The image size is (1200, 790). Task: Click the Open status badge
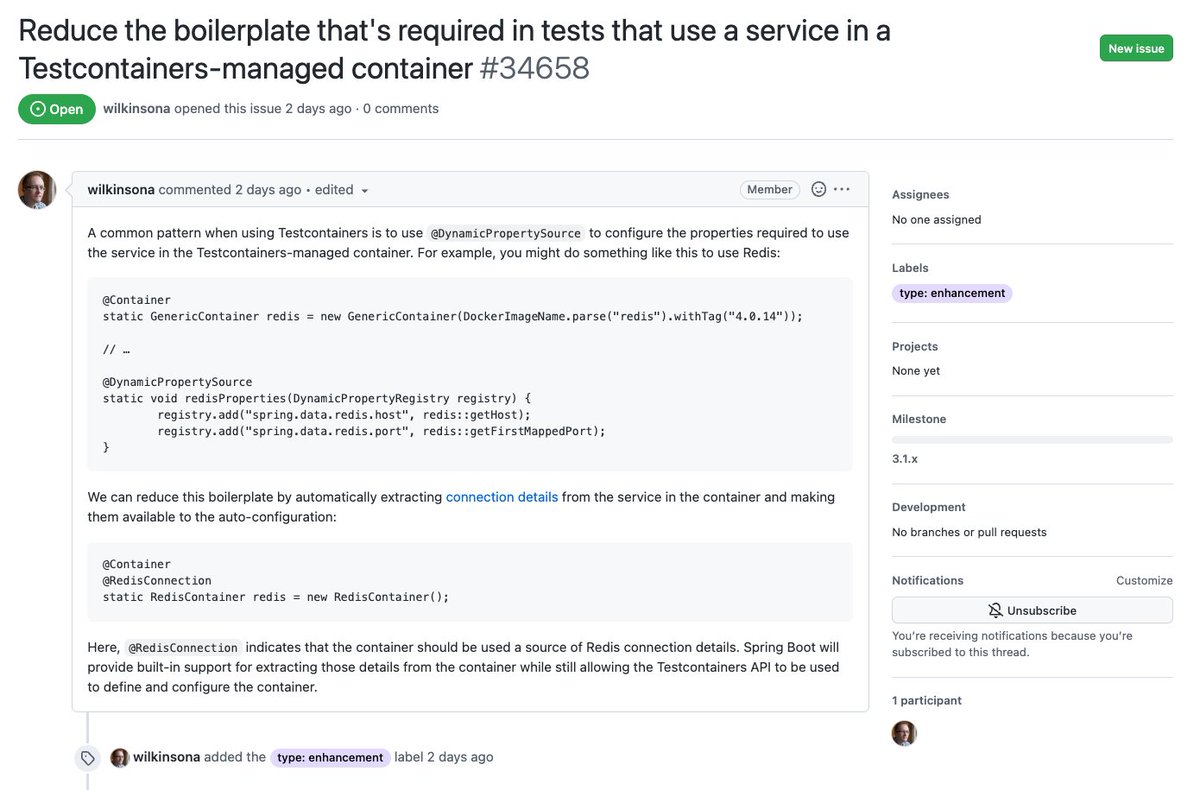point(56,109)
